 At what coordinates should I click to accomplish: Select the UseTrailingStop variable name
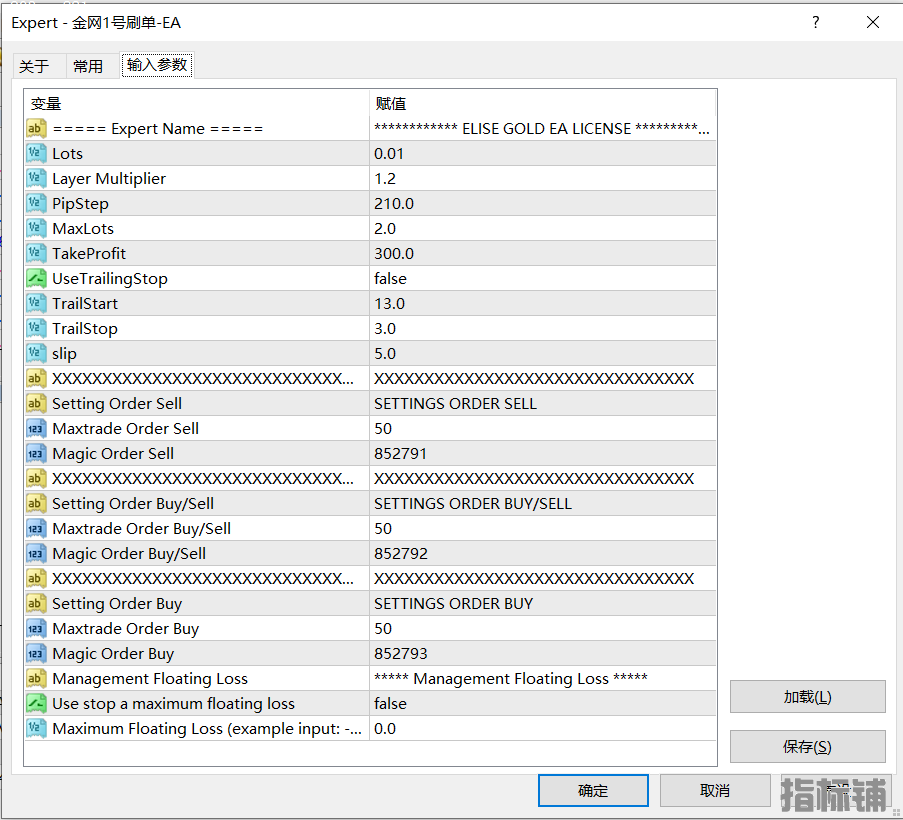109,279
